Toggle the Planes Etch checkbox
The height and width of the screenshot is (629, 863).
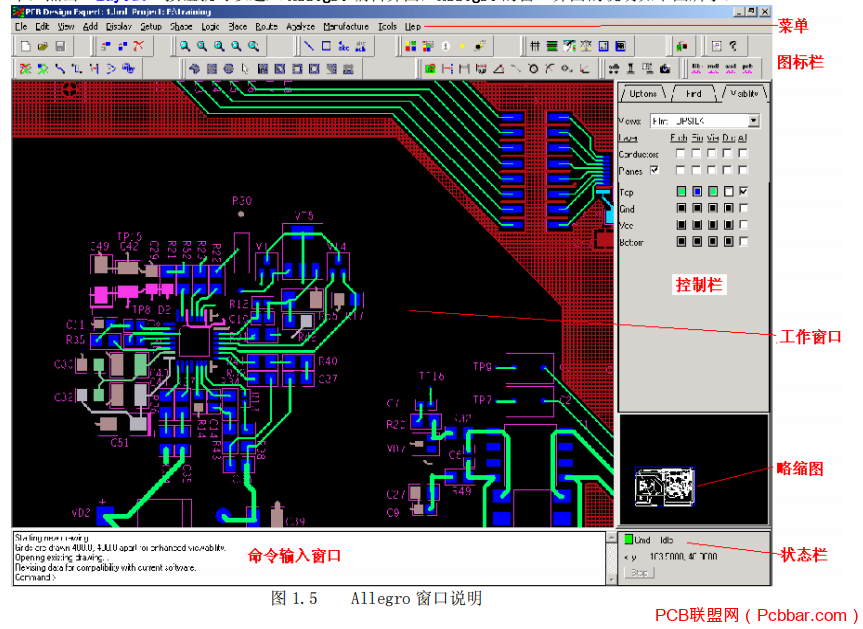[x=681, y=170]
